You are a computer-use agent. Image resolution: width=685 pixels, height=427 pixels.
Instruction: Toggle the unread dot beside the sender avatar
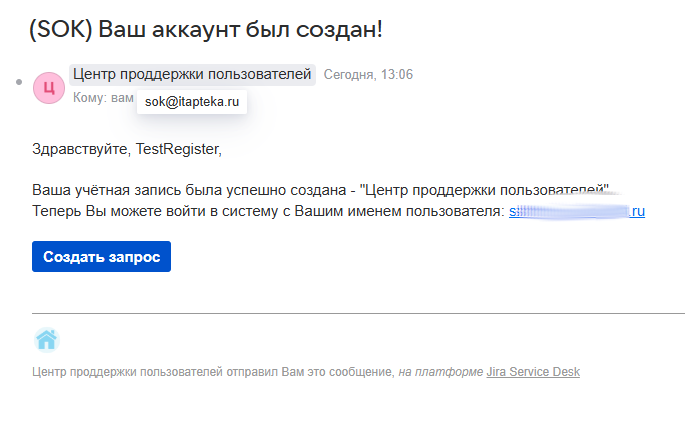point(19,82)
